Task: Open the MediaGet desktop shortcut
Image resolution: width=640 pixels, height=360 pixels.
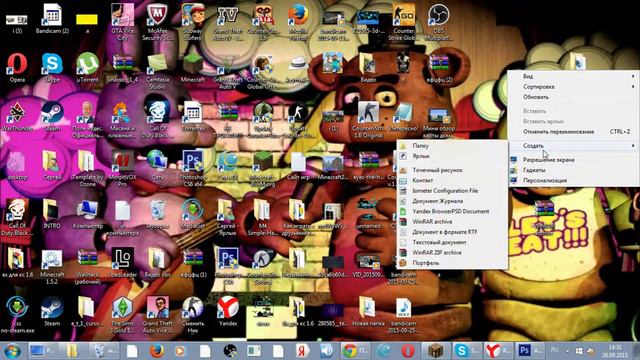Action: click(x=192, y=214)
